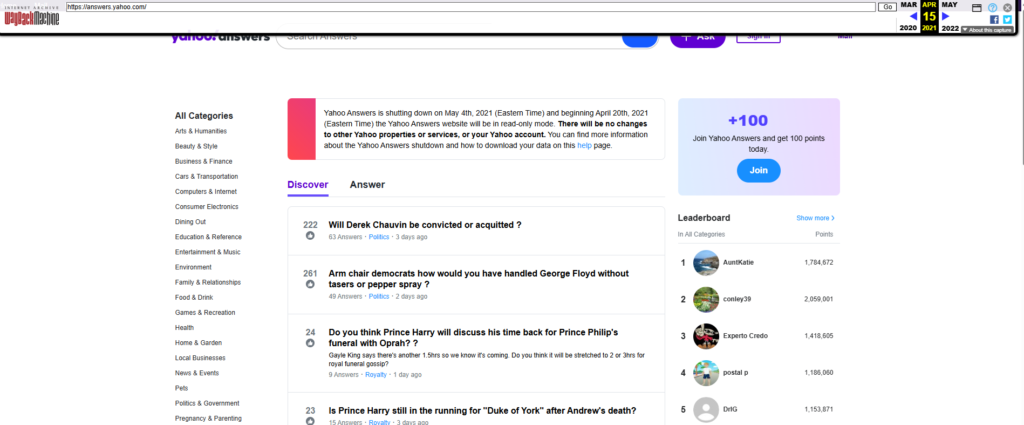Open the Wayback help question-mark icon
The width and height of the screenshot is (1024, 425).
coord(993,8)
